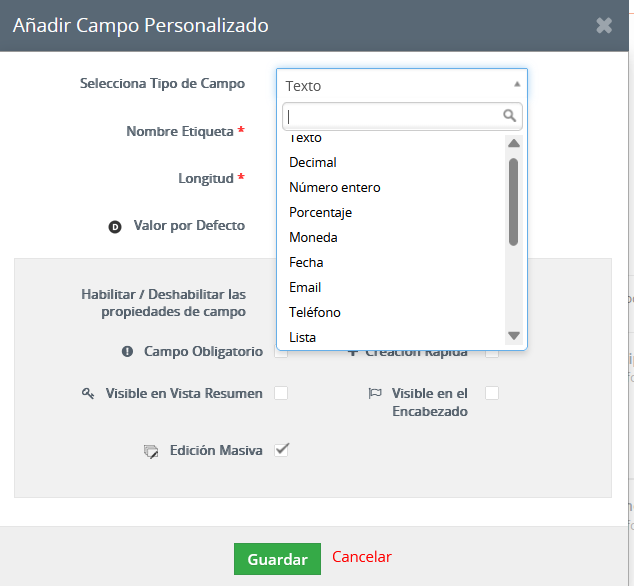This screenshot has width=634, height=586.
Task: Click the Selecciona Tipo de Campo label
Action: (x=163, y=83)
